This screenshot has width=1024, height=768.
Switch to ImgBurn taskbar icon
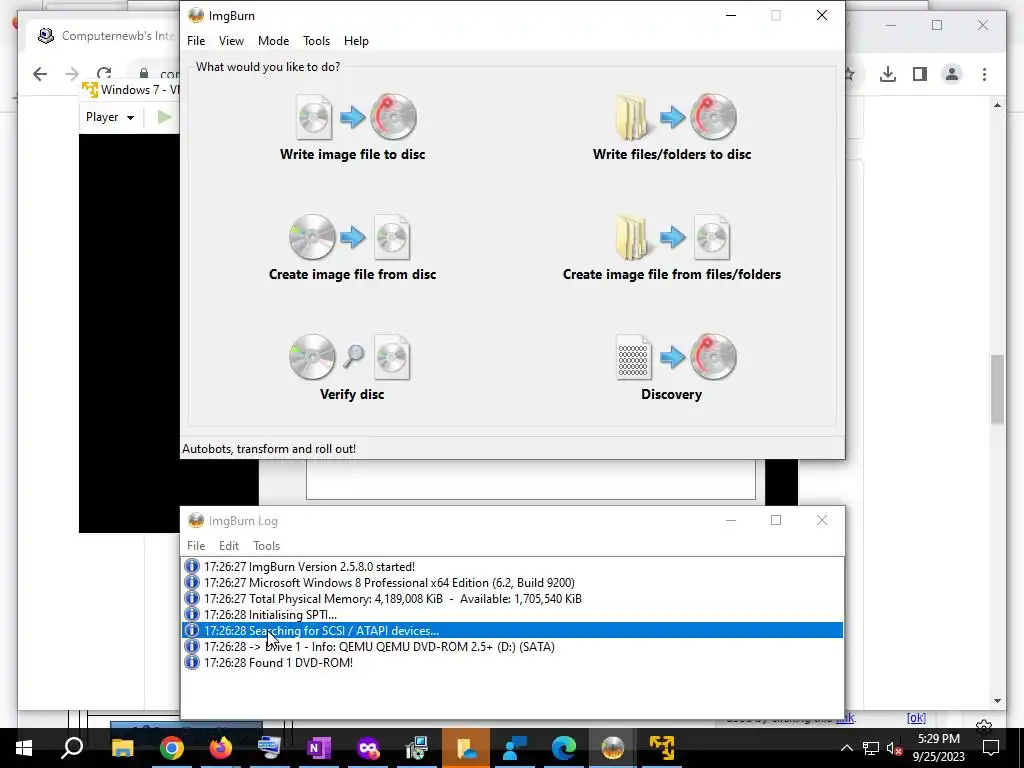tap(613, 748)
